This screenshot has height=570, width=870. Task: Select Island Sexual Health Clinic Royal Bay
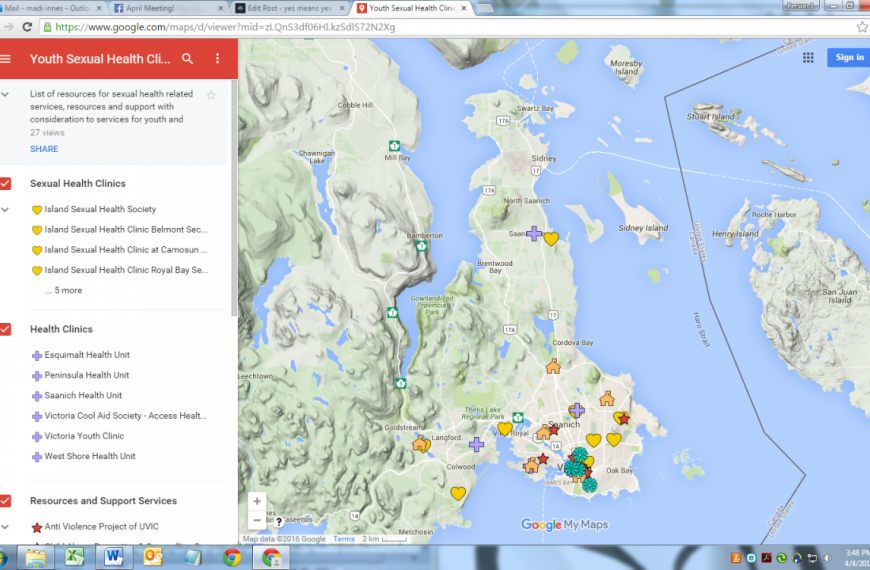119,270
